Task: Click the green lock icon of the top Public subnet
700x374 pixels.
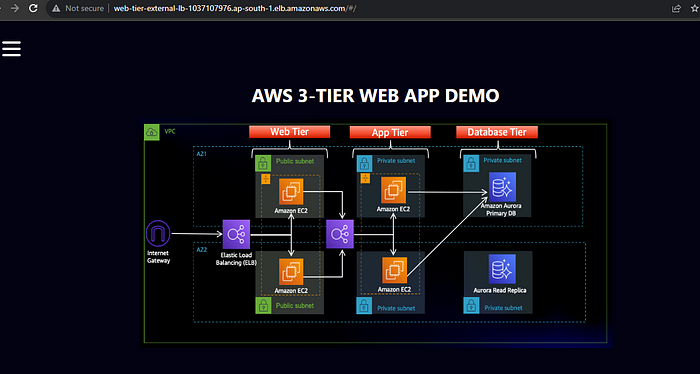Action: [x=263, y=163]
